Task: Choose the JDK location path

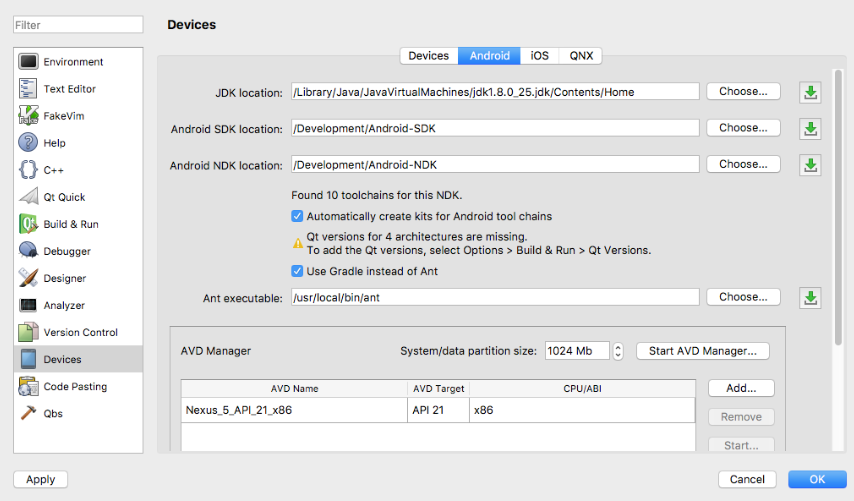Action: tap(743, 91)
